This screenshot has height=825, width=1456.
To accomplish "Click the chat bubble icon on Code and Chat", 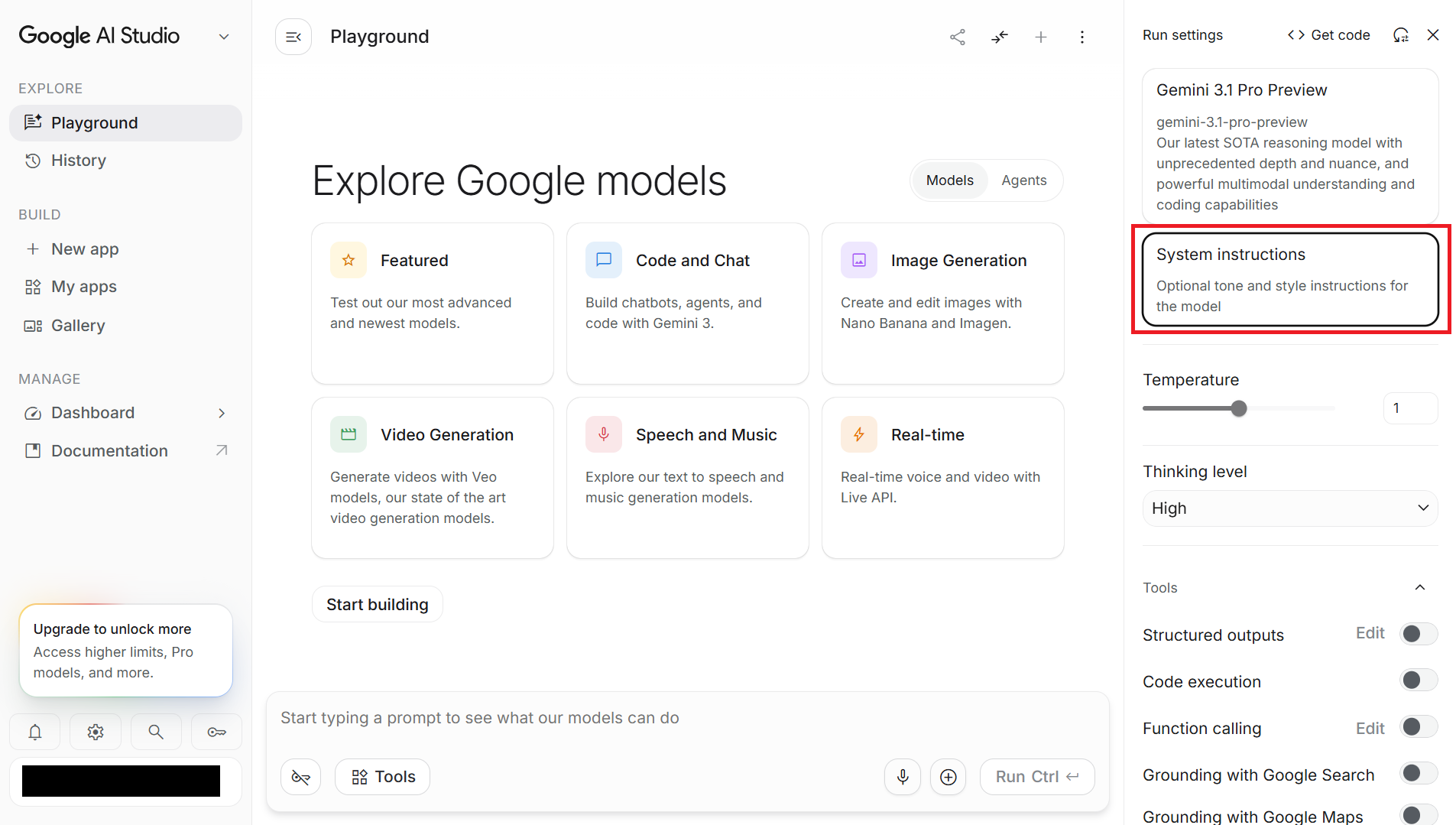I will (x=604, y=260).
